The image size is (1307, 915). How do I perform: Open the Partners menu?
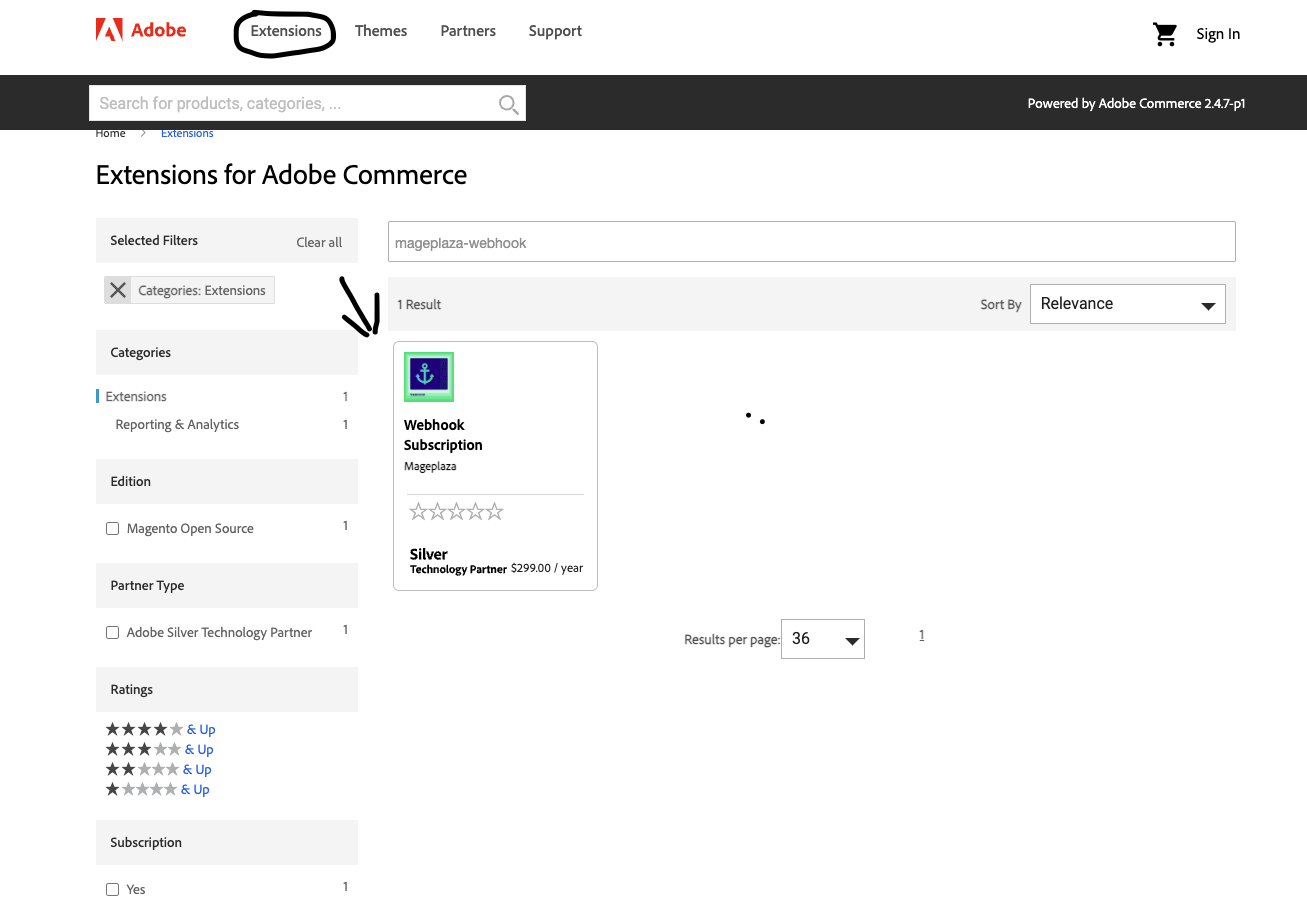pyautogui.click(x=468, y=31)
